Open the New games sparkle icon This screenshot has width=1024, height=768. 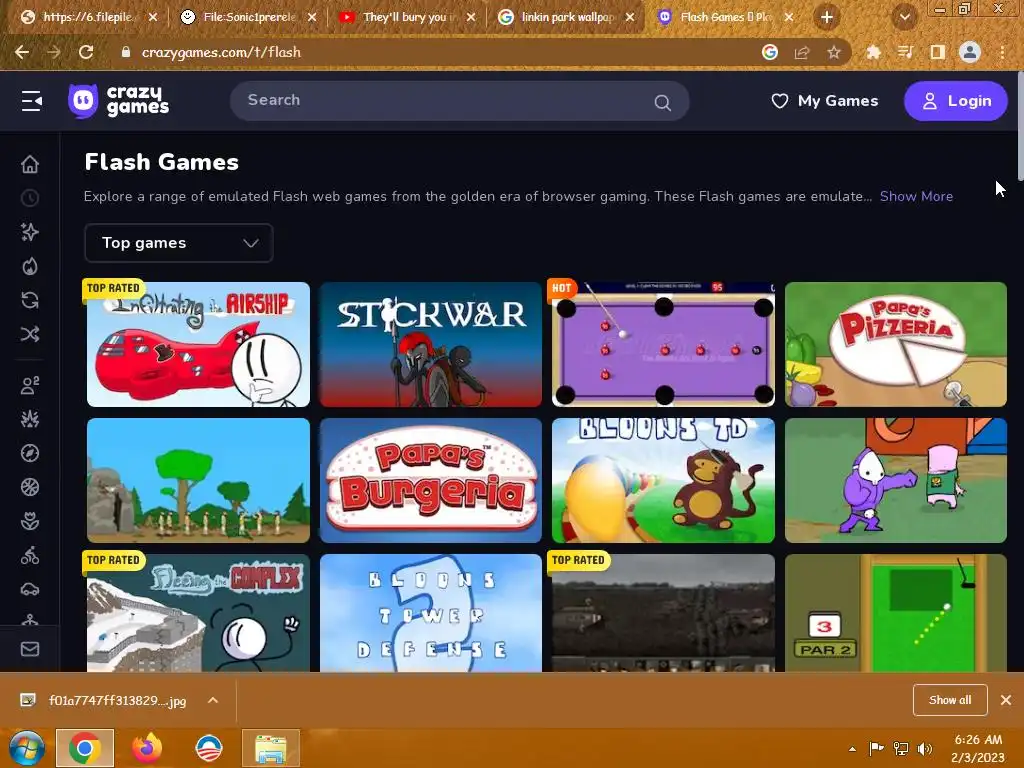click(30, 232)
